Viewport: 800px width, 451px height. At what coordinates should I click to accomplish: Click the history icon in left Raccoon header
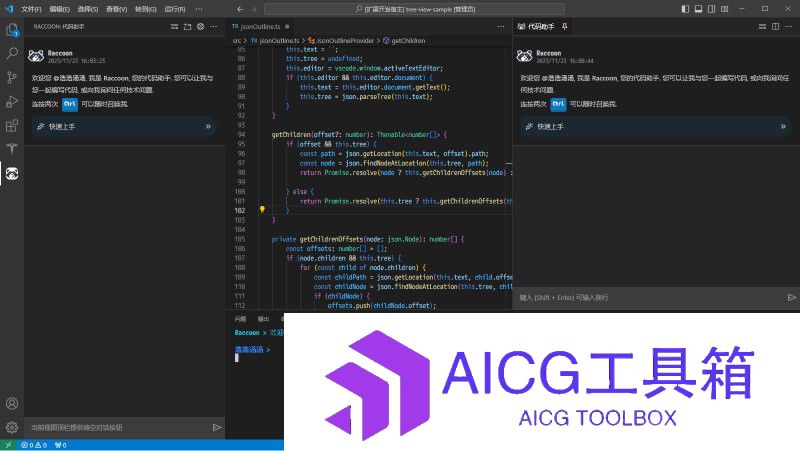(174, 27)
